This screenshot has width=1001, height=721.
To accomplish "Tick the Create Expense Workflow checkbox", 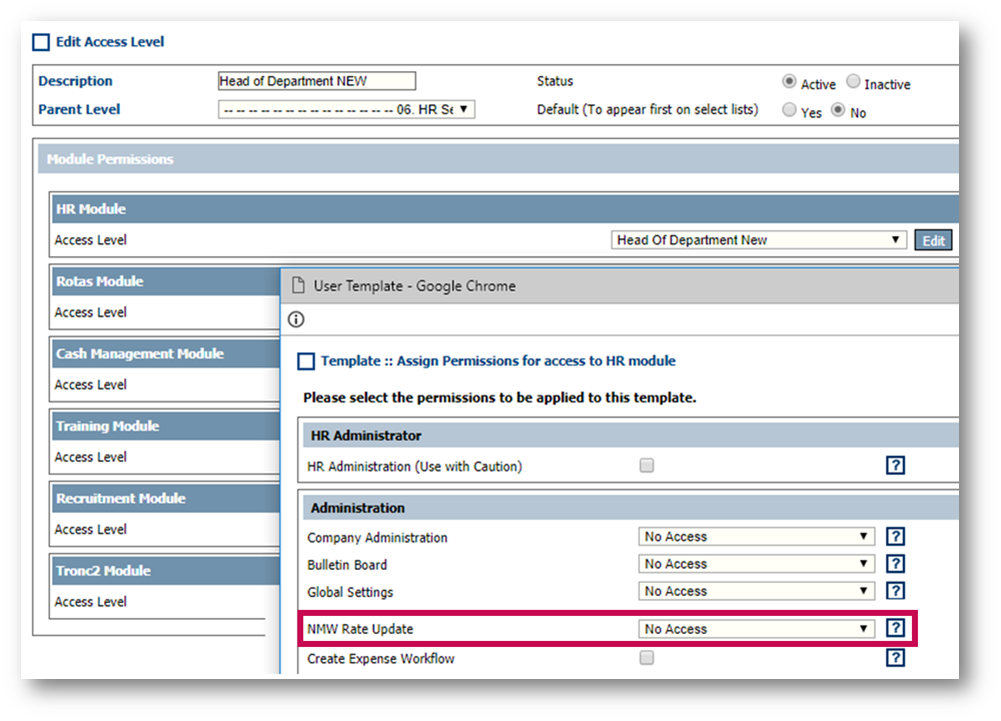I will tap(647, 657).
